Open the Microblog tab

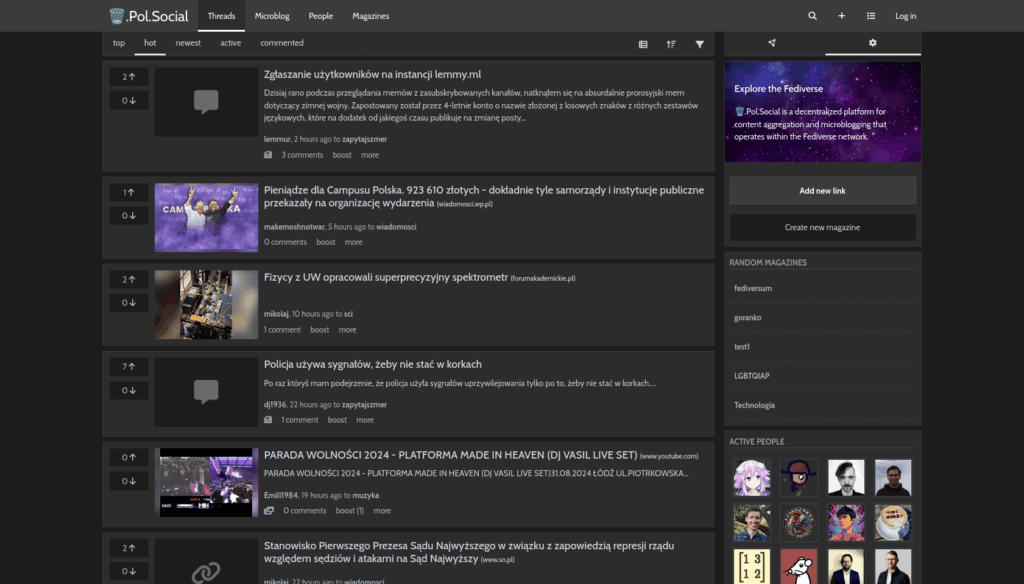(272, 16)
